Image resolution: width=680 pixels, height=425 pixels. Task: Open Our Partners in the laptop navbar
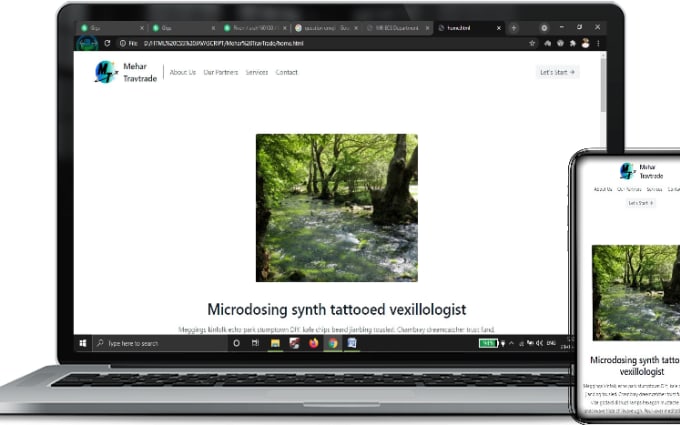[x=221, y=72]
